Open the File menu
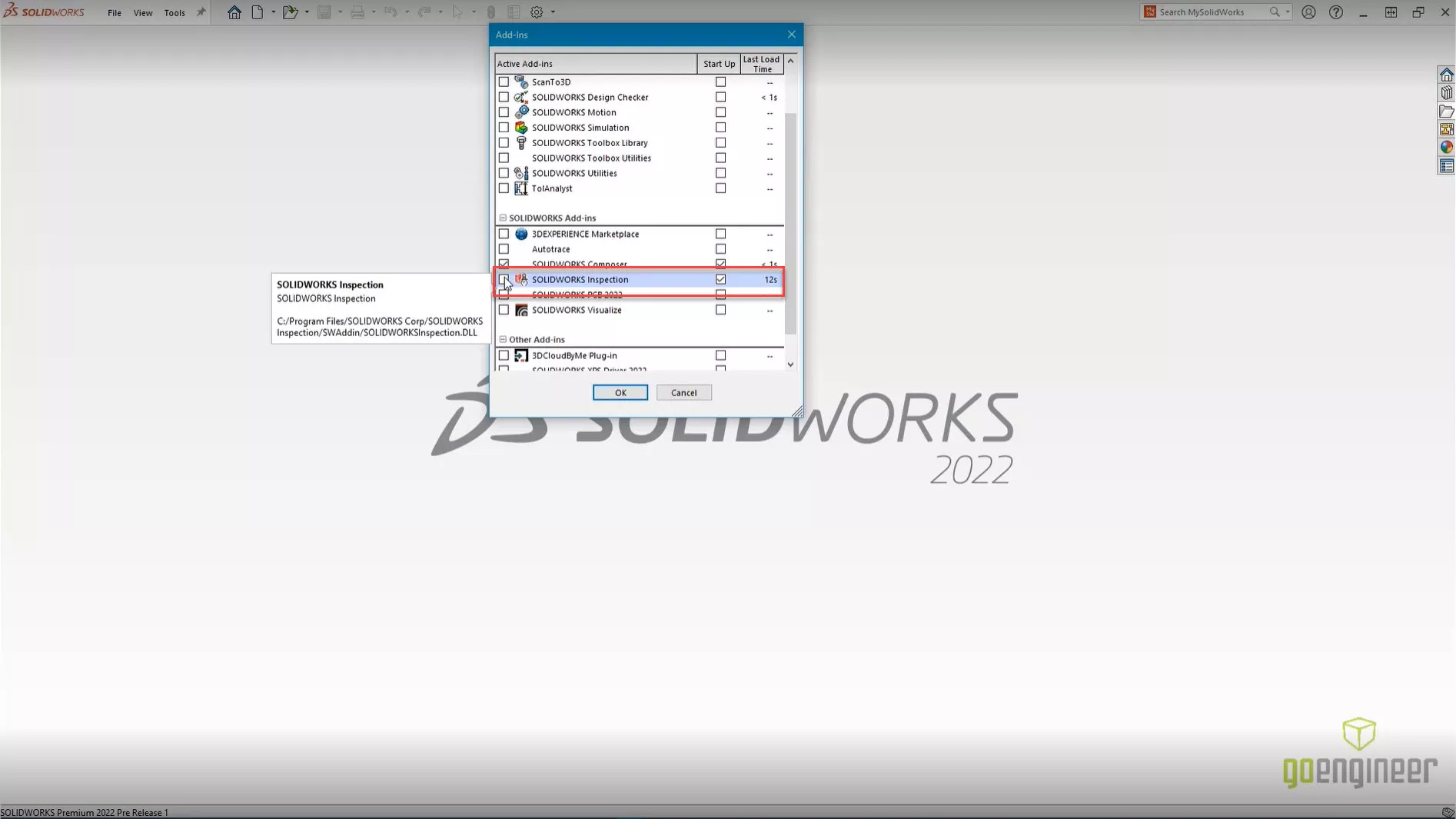The height and width of the screenshot is (819, 1456). [115, 12]
